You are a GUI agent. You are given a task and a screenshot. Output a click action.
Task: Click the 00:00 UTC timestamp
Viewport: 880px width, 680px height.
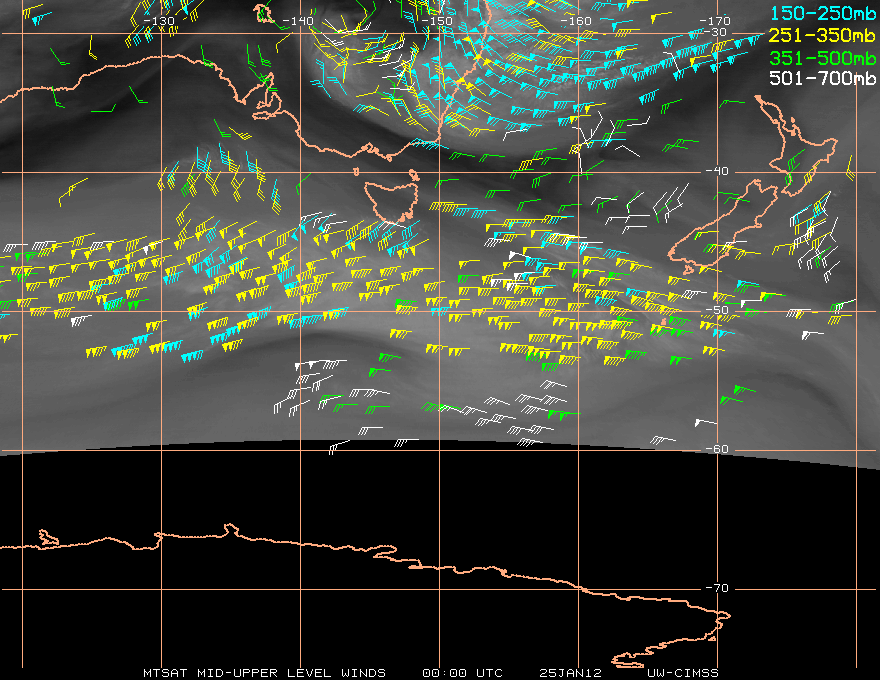click(462, 673)
